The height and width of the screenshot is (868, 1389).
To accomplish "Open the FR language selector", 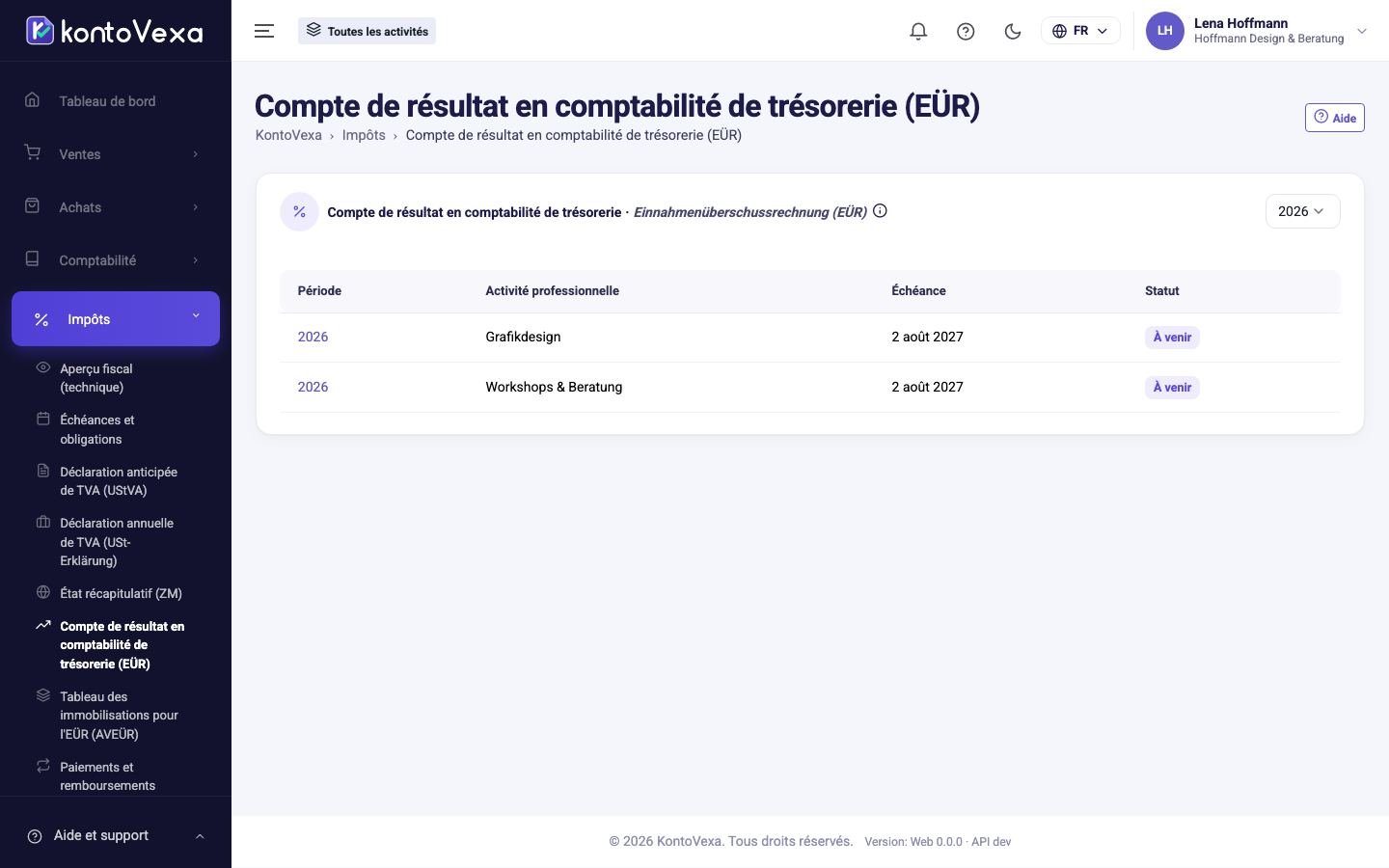I will (x=1080, y=31).
